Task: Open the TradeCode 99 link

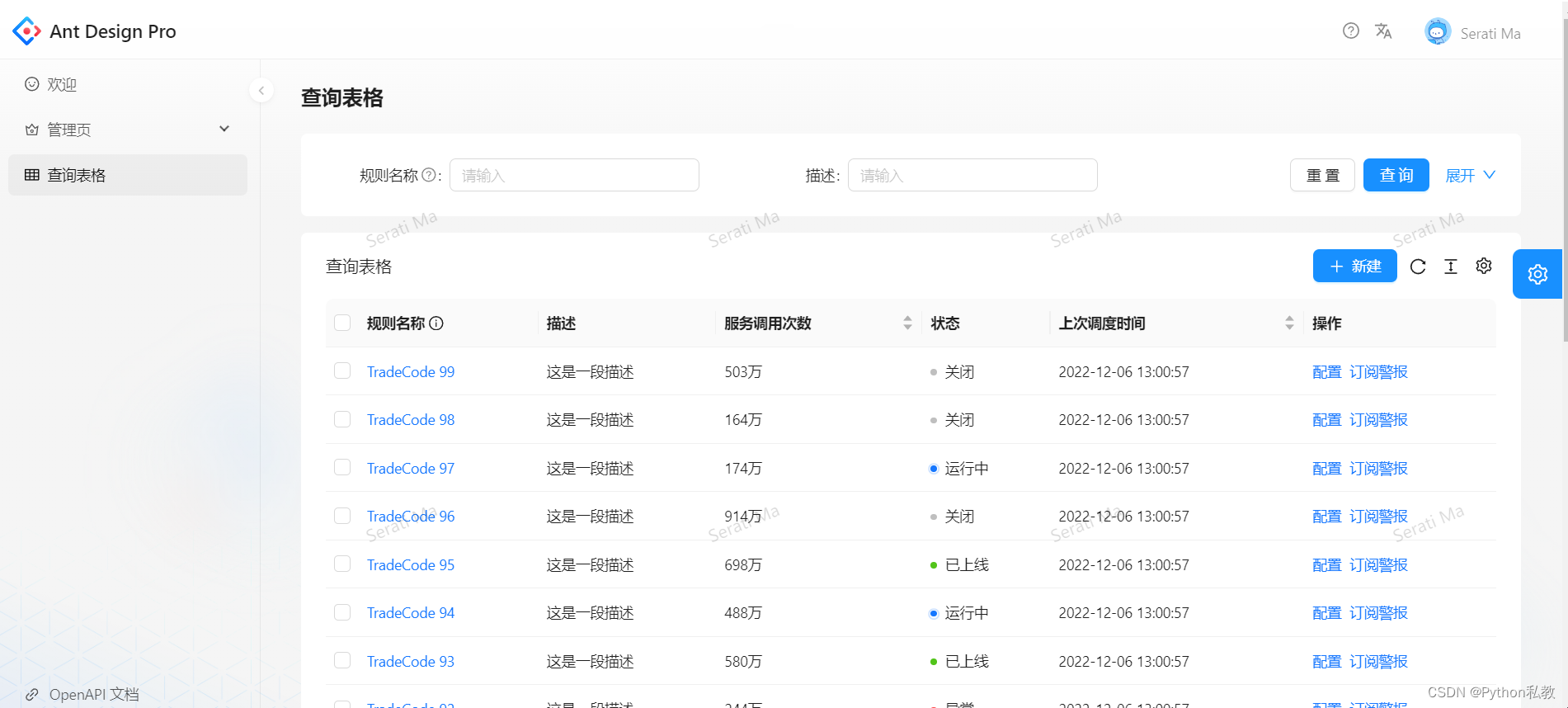Action: [411, 372]
